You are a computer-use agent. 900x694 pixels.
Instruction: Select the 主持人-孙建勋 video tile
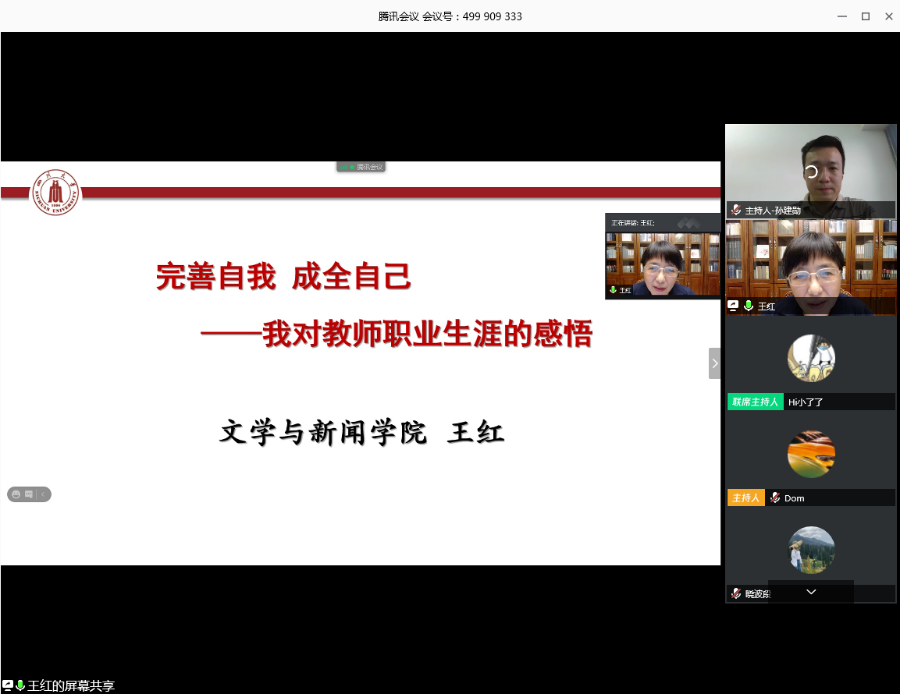810,171
